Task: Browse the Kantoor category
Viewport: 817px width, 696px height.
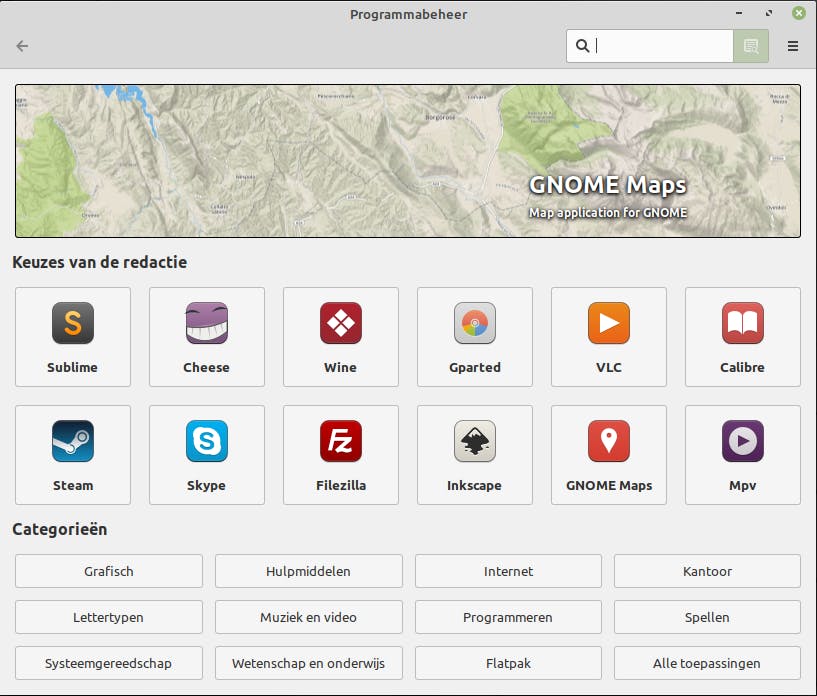Action: (x=707, y=571)
